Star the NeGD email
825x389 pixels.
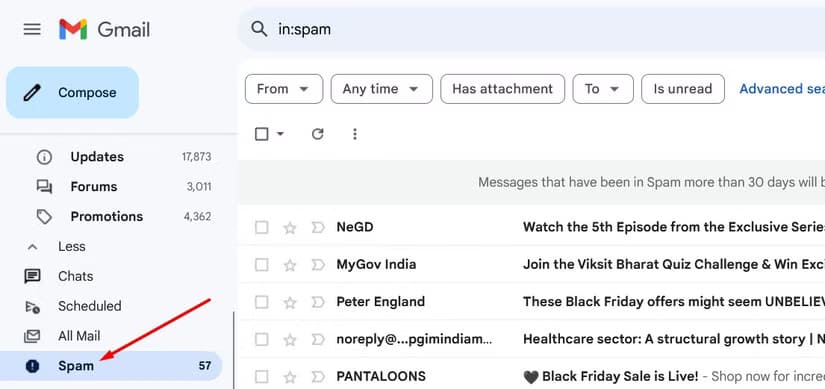(x=290, y=227)
